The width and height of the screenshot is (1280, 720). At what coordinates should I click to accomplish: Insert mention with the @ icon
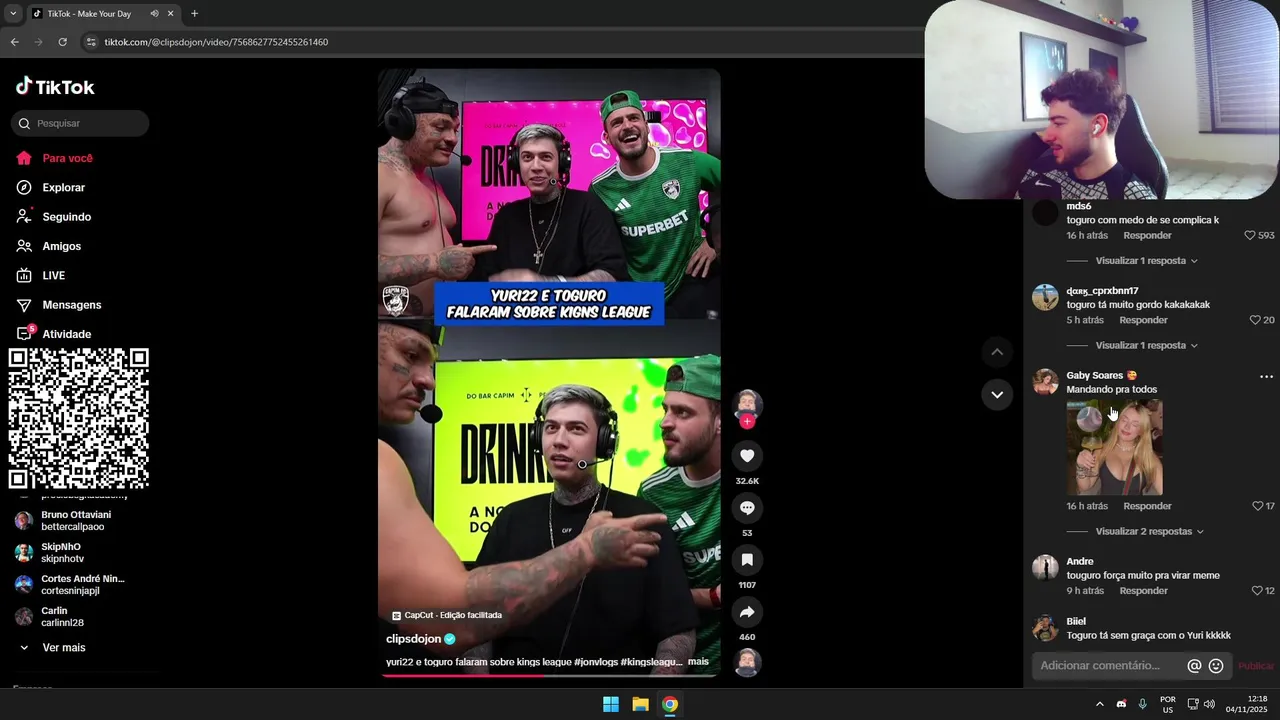click(1194, 666)
